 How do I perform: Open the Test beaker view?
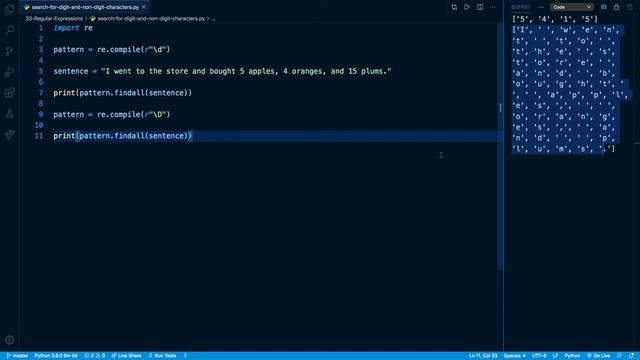point(9,113)
